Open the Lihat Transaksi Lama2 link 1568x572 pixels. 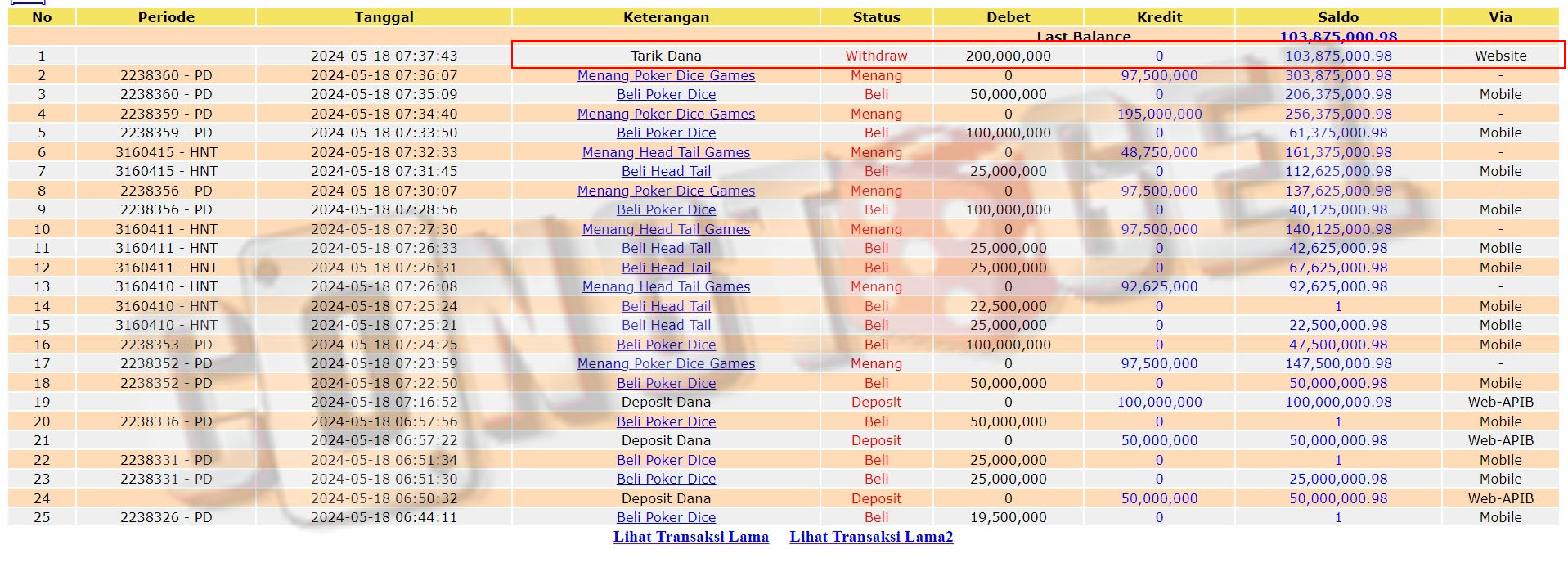pyautogui.click(x=871, y=537)
